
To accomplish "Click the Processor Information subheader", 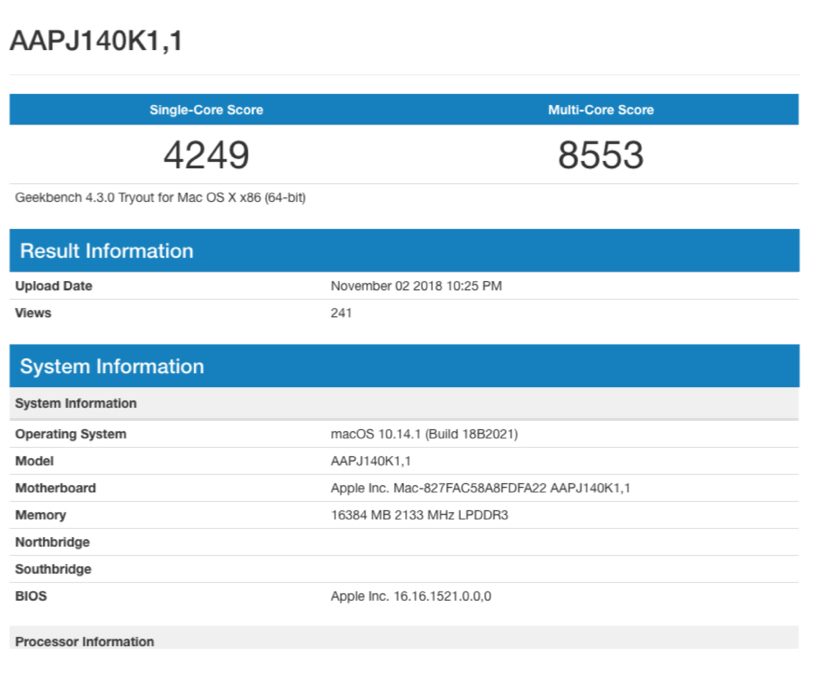I will pos(84,642).
